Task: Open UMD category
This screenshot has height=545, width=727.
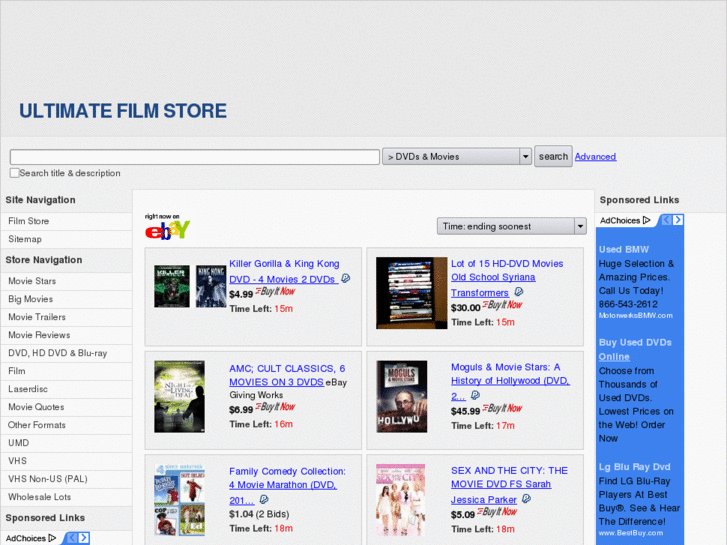Action: [19, 443]
